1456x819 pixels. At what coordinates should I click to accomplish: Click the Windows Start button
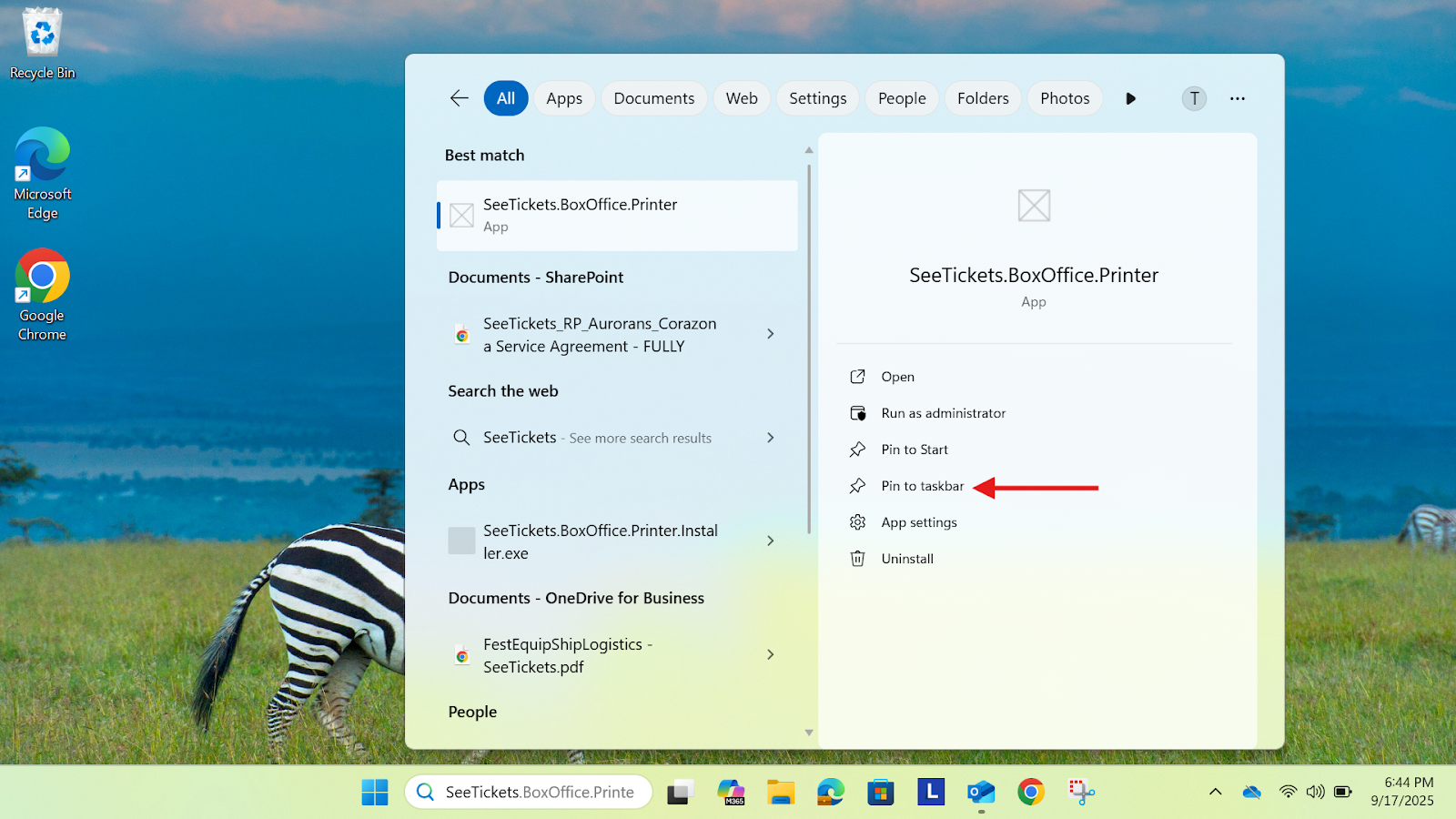(374, 793)
